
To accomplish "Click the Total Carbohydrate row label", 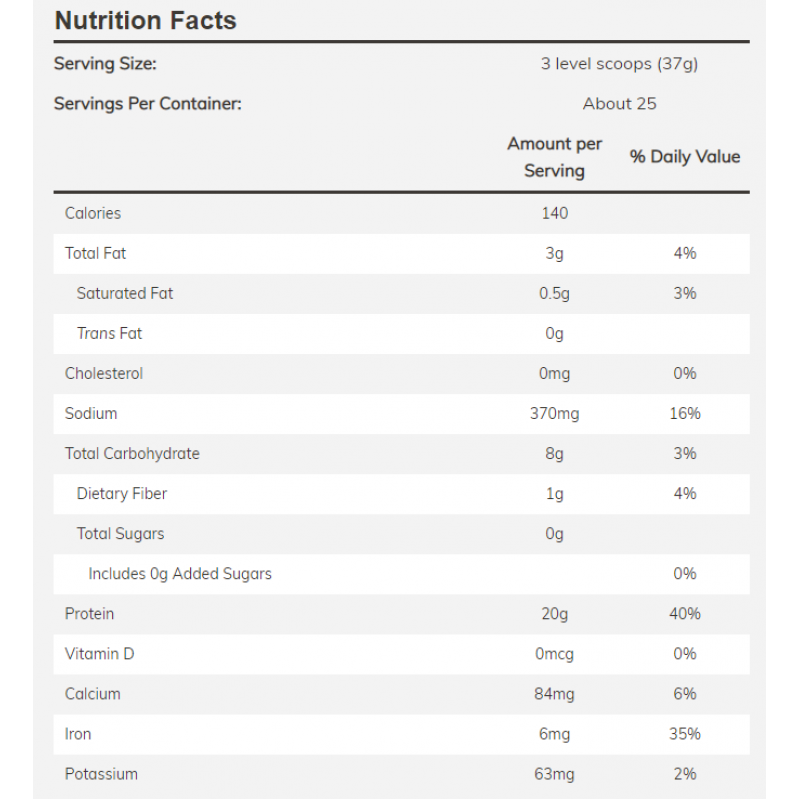I will (x=132, y=453).
